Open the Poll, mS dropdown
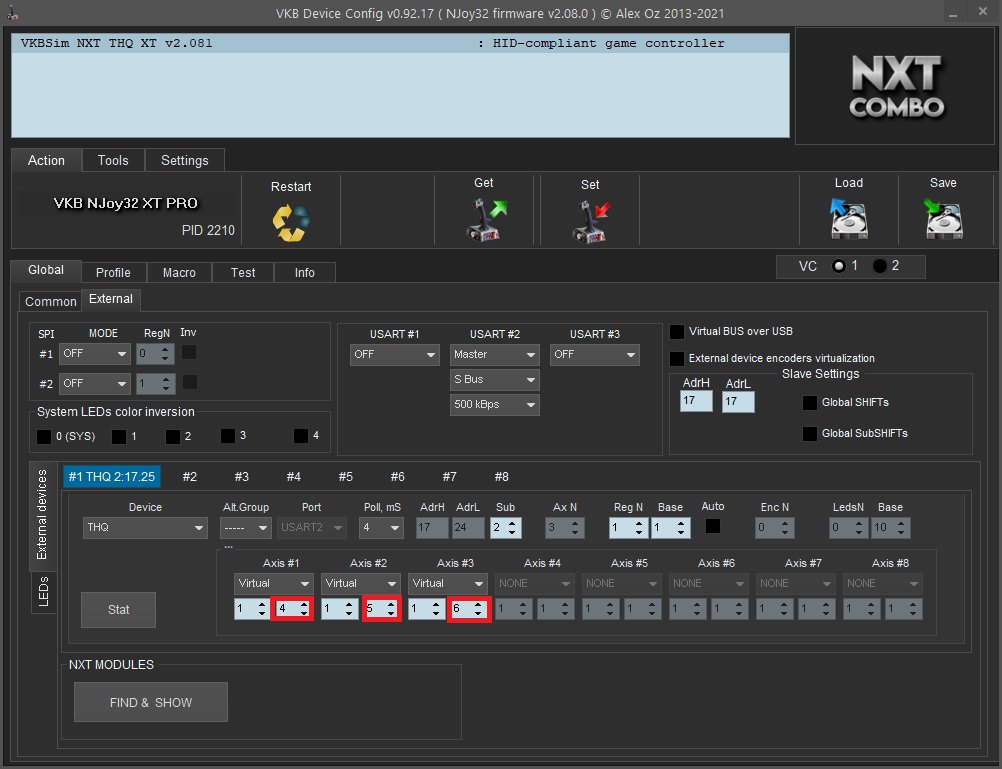This screenshot has height=769, width=1002. click(x=381, y=528)
